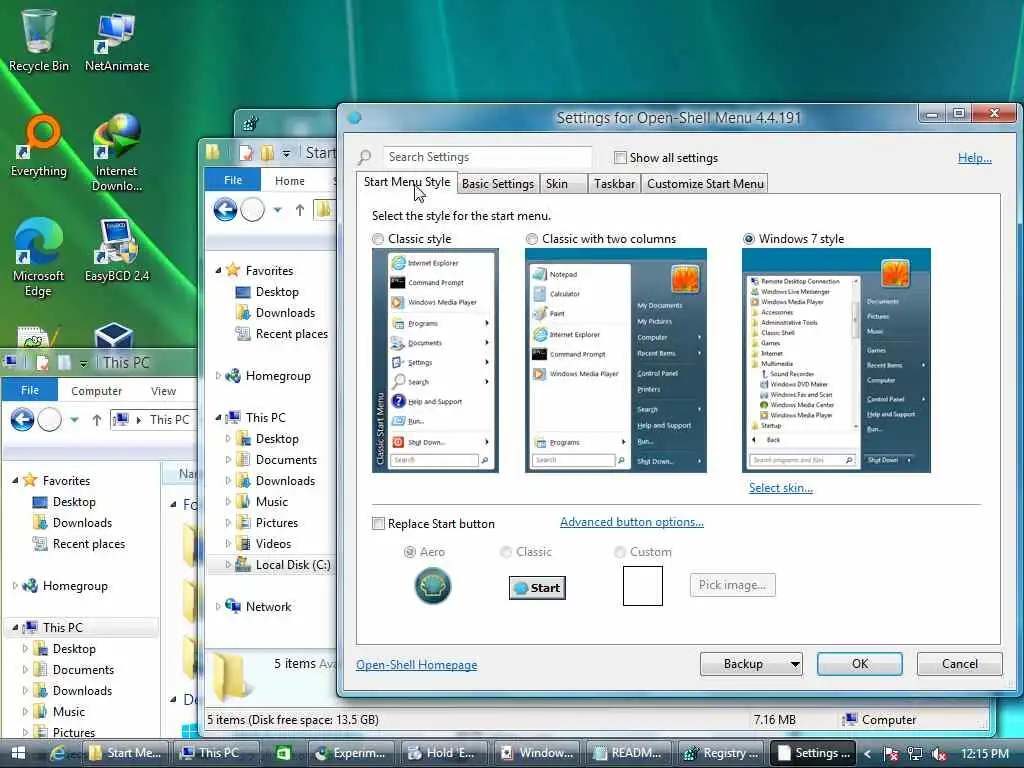Open the Everything search desktop icon
The image size is (1024, 768).
39,147
